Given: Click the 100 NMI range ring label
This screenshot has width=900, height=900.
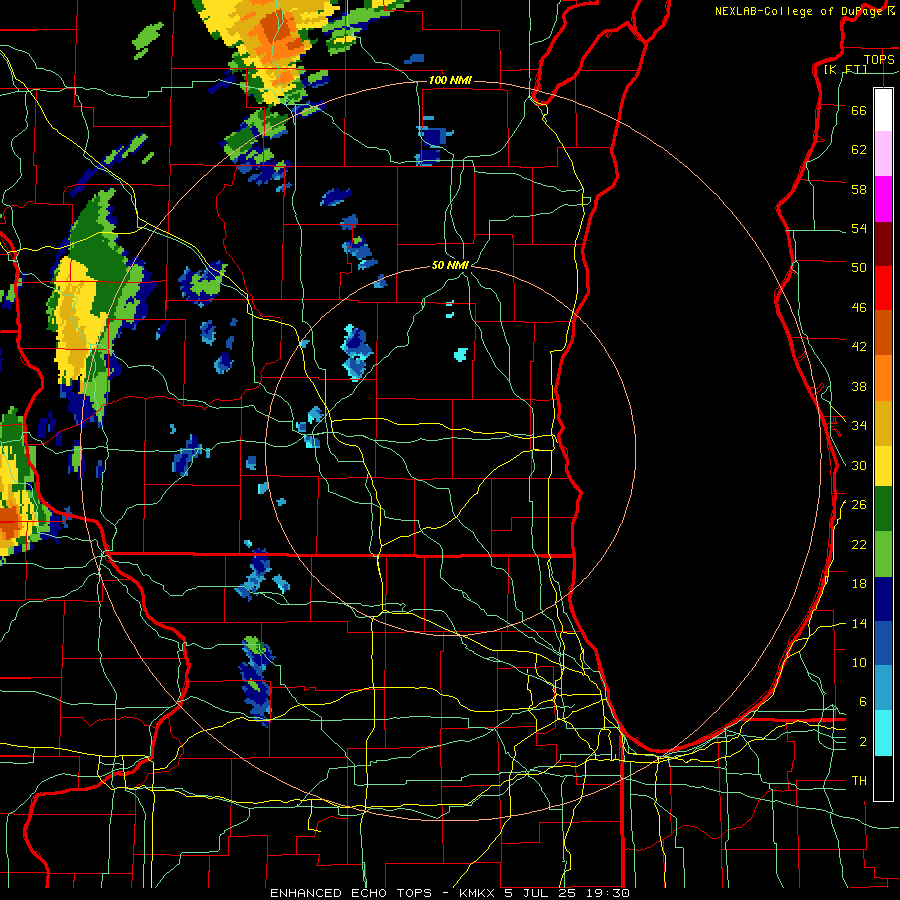Looking at the screenshot, I should 450,80.
